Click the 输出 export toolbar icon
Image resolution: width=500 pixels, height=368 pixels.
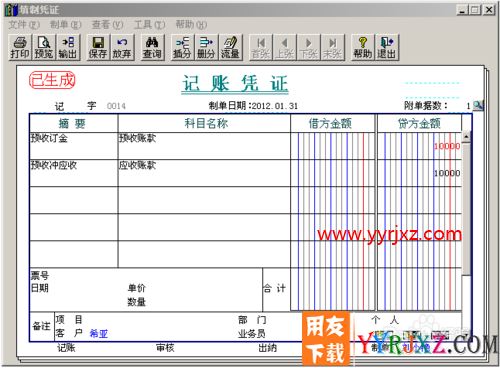pyautogui.click(x=68, y=47)
